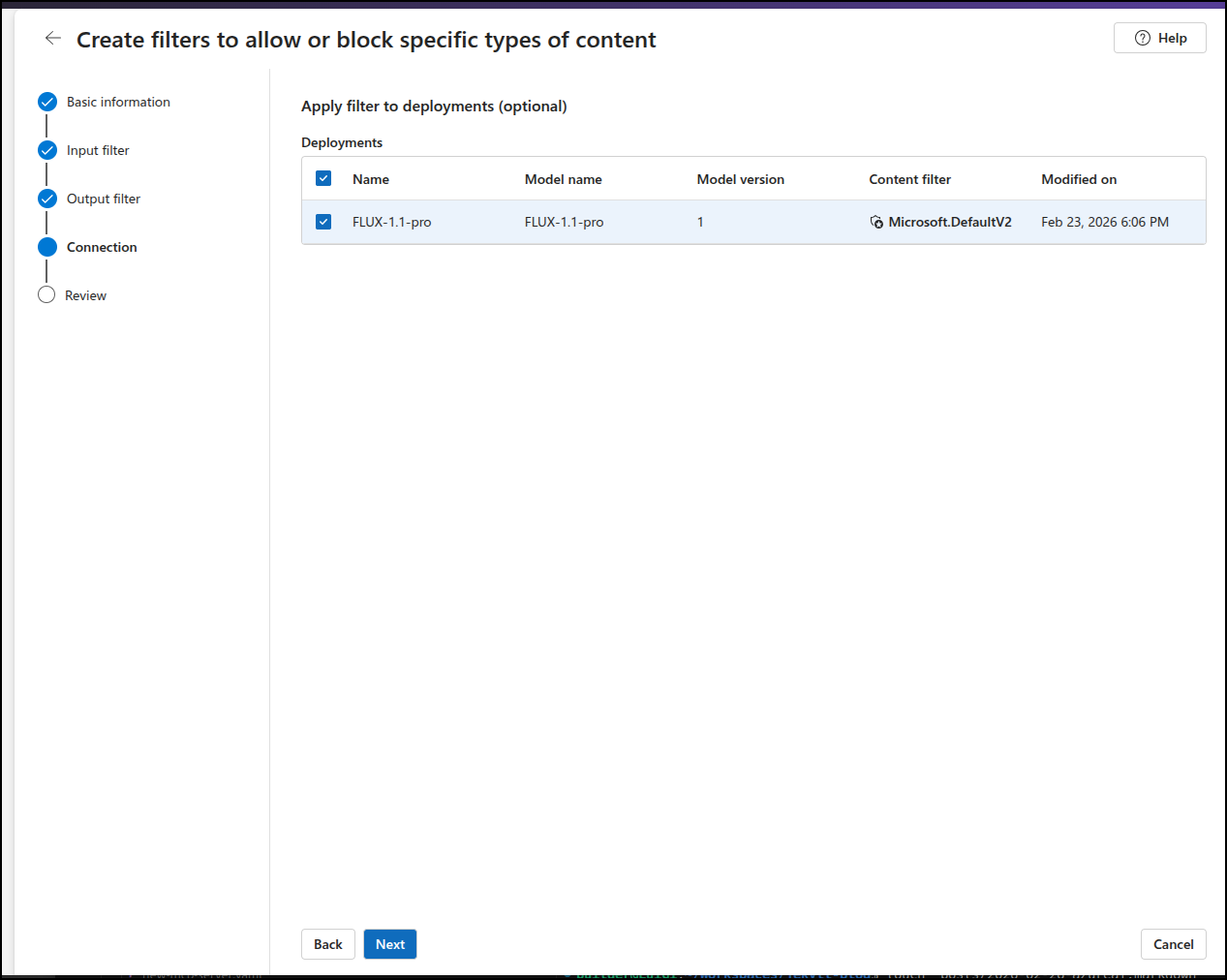Click the back arrow icon beside the title
The width and height of the screenshot is (1227, 980).
point(53,39)
